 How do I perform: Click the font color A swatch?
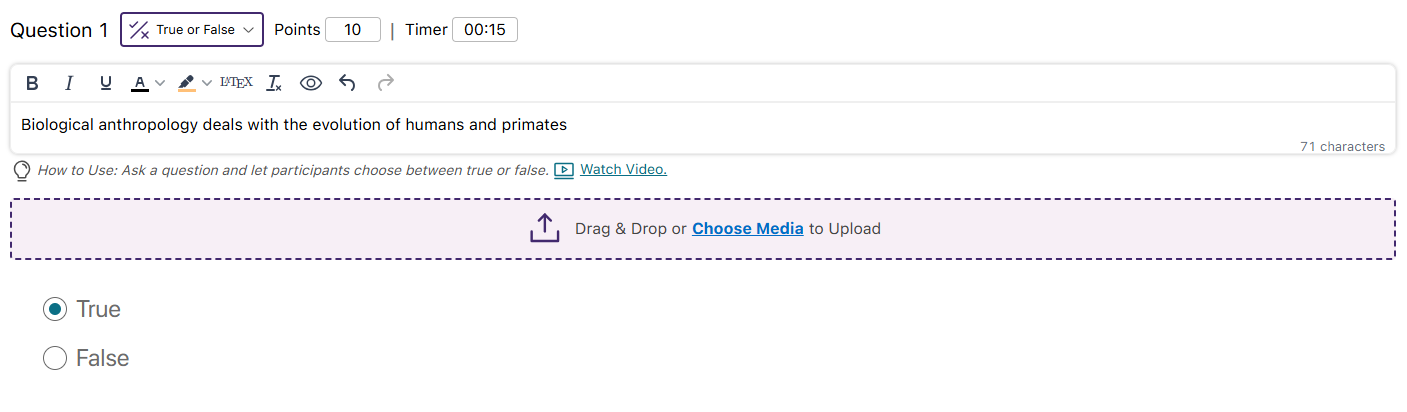(x=140, y=83)
